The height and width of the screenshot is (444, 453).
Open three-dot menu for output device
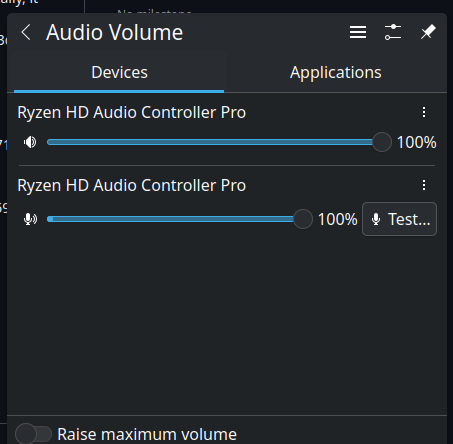424,112
